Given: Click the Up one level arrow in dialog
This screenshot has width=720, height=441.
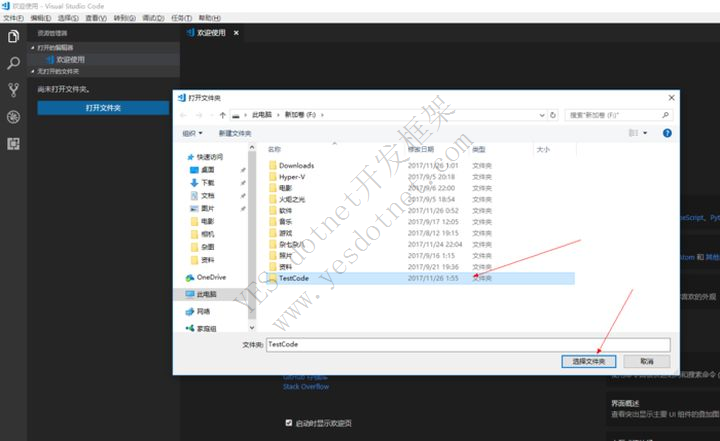Looking at the screenshot, I should (x=223, y=115).
